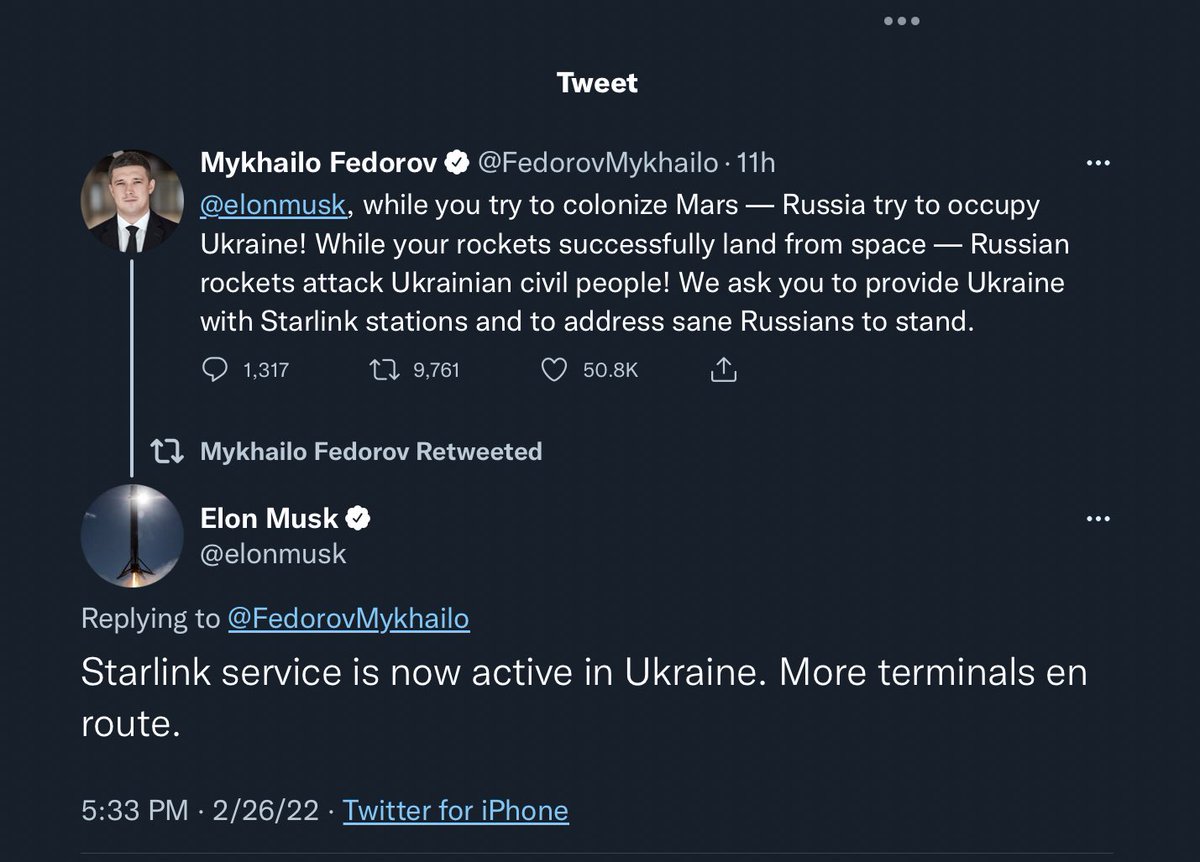
Task: Click the @elonmusk mention in Fedorov's tweet
Action: point(274,205)
